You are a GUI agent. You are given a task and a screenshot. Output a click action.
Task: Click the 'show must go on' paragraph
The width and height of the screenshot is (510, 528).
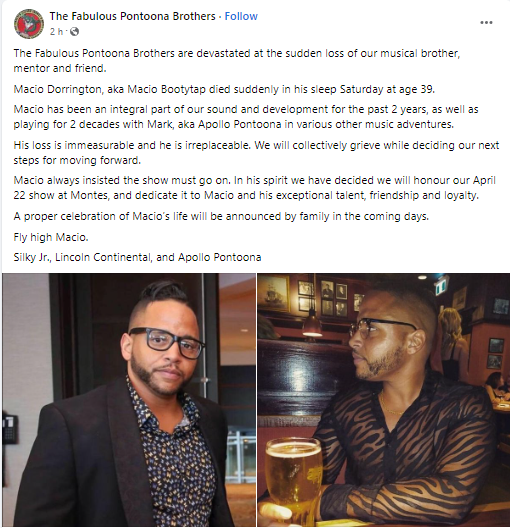point(255,188)
